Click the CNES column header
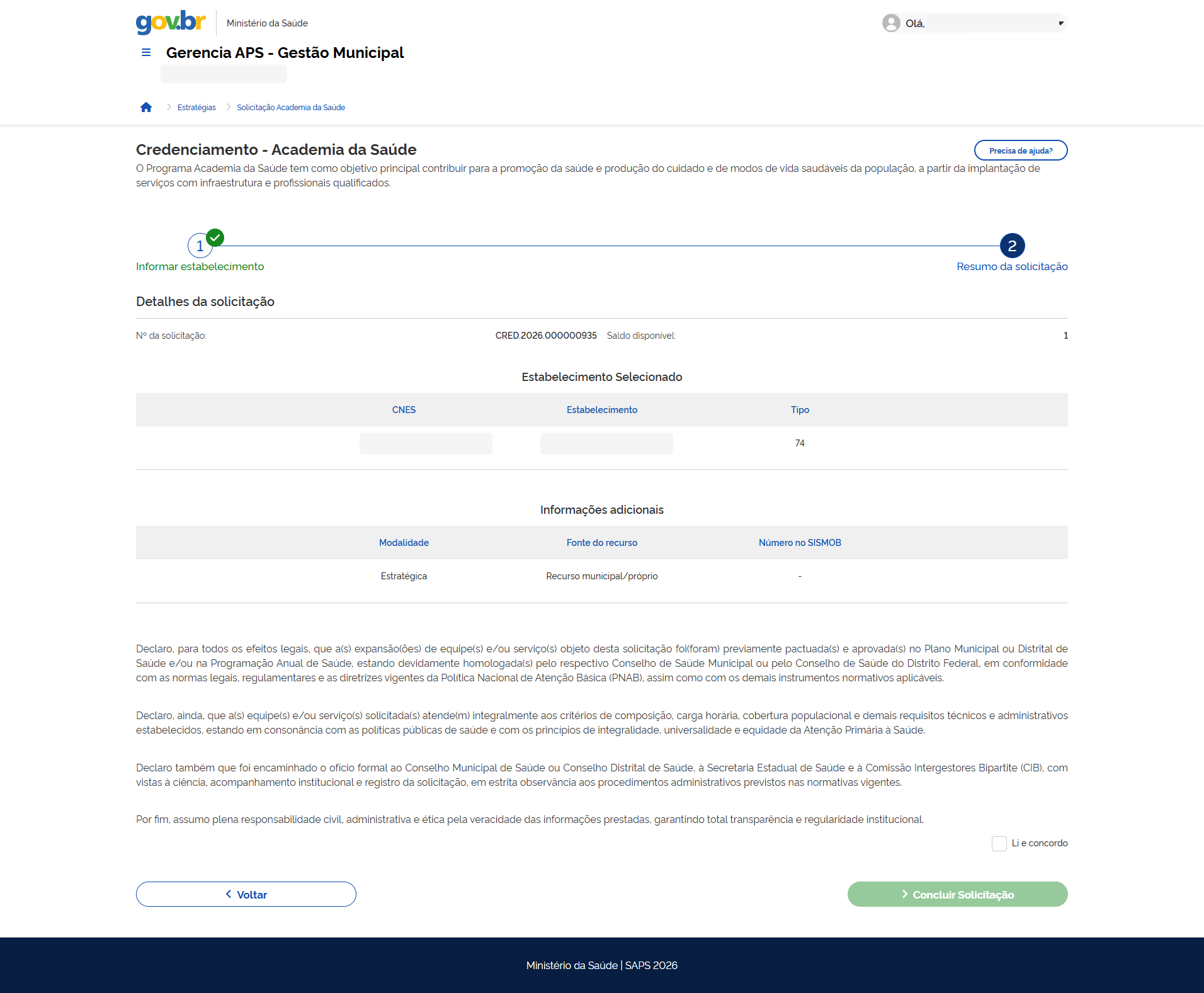 (404, 410)
